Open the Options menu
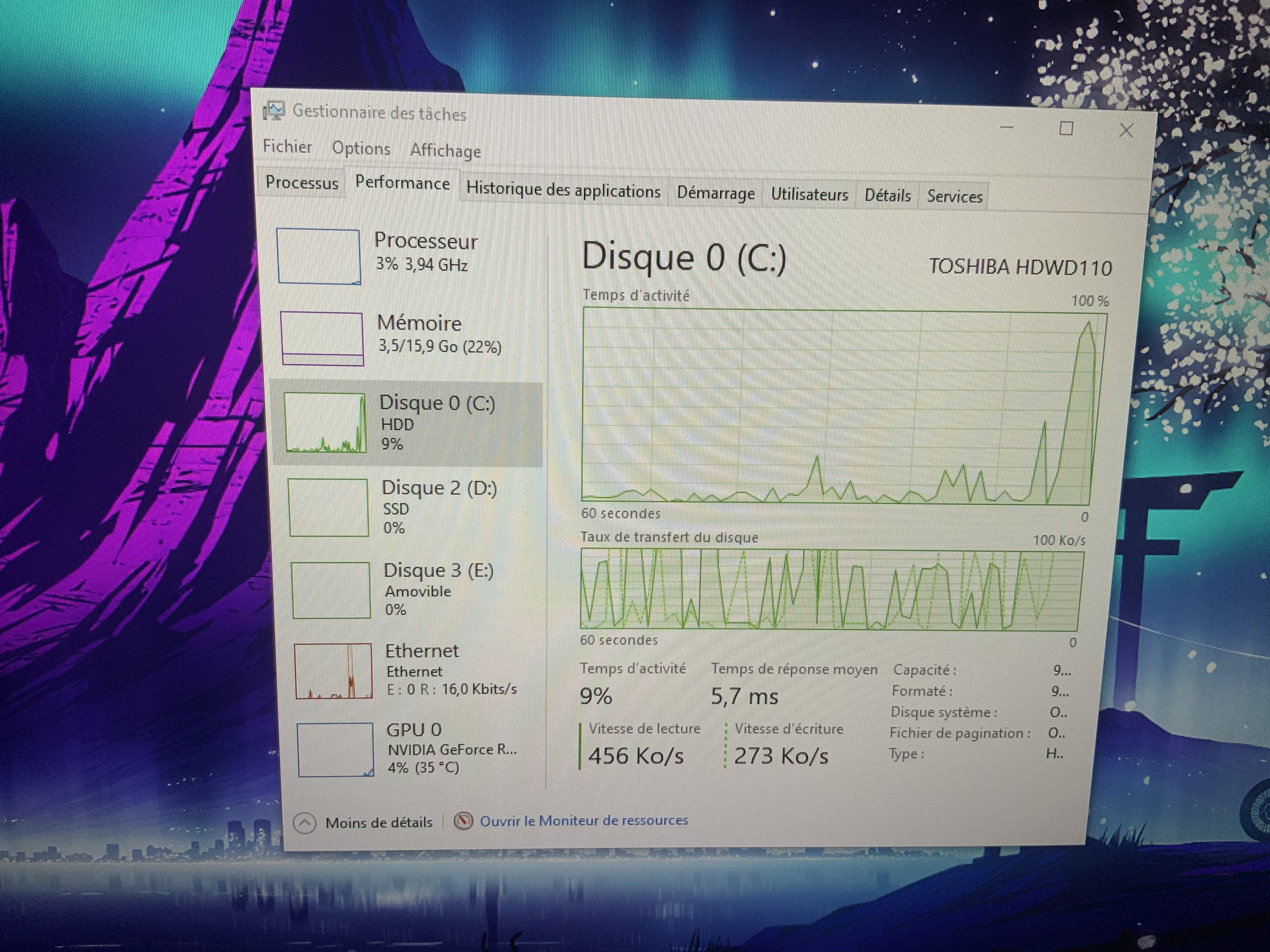This screenshot has width=1270, height=952. (x=361, y=149)
